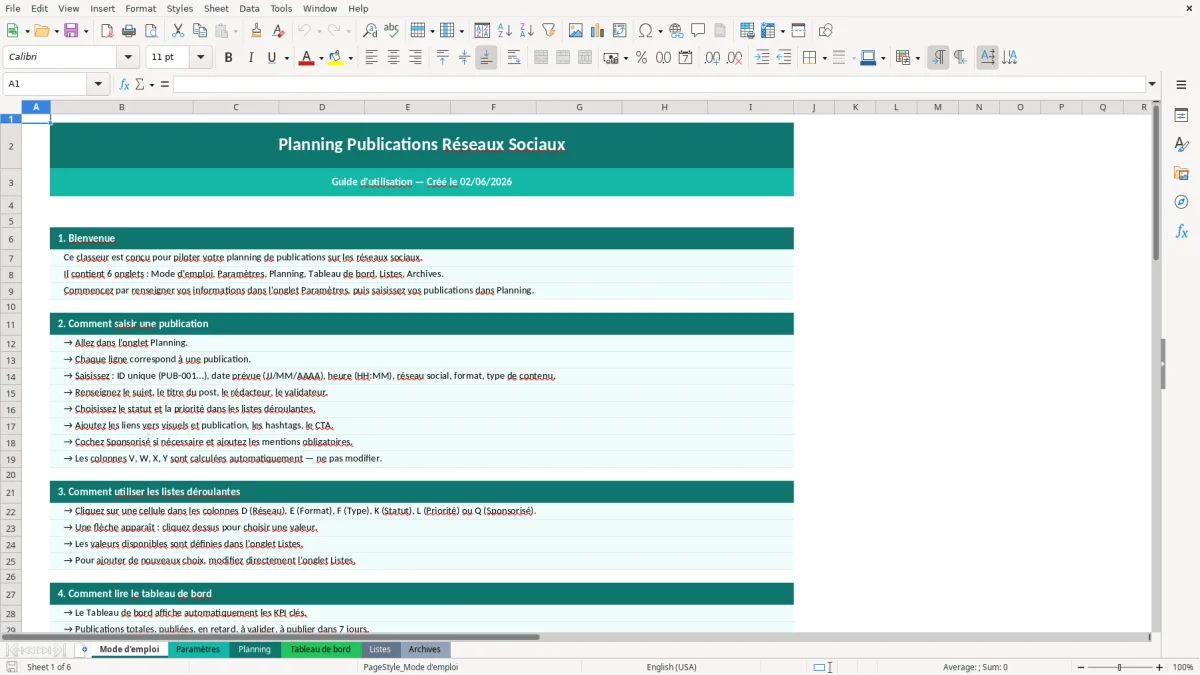Click the English (USA) language status
This screenshot has height=675, width=1200.
pyautogui.click(x=671, y=667)
